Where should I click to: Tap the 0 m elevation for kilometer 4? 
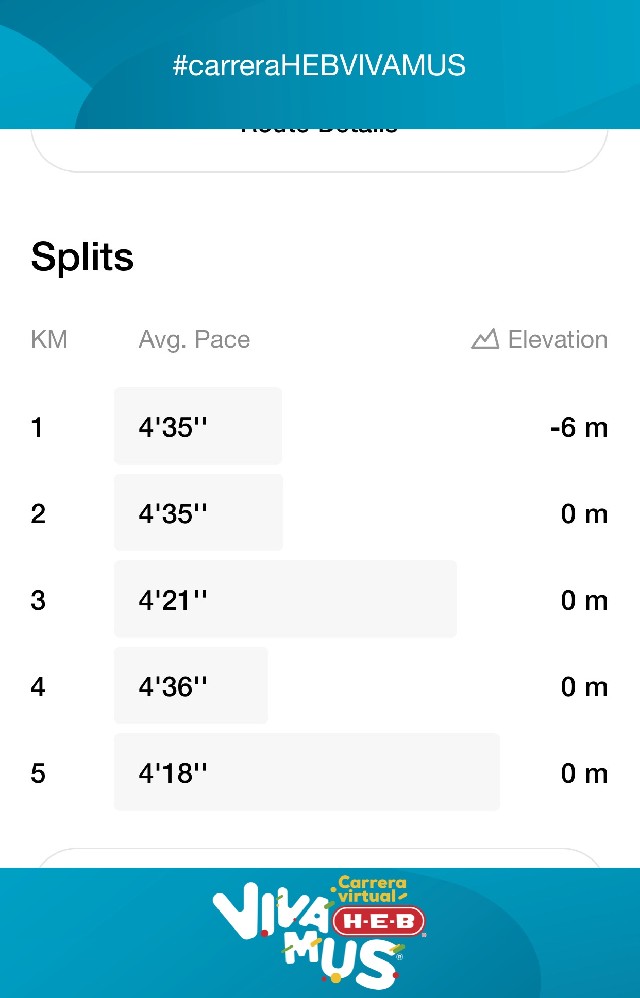584,687
